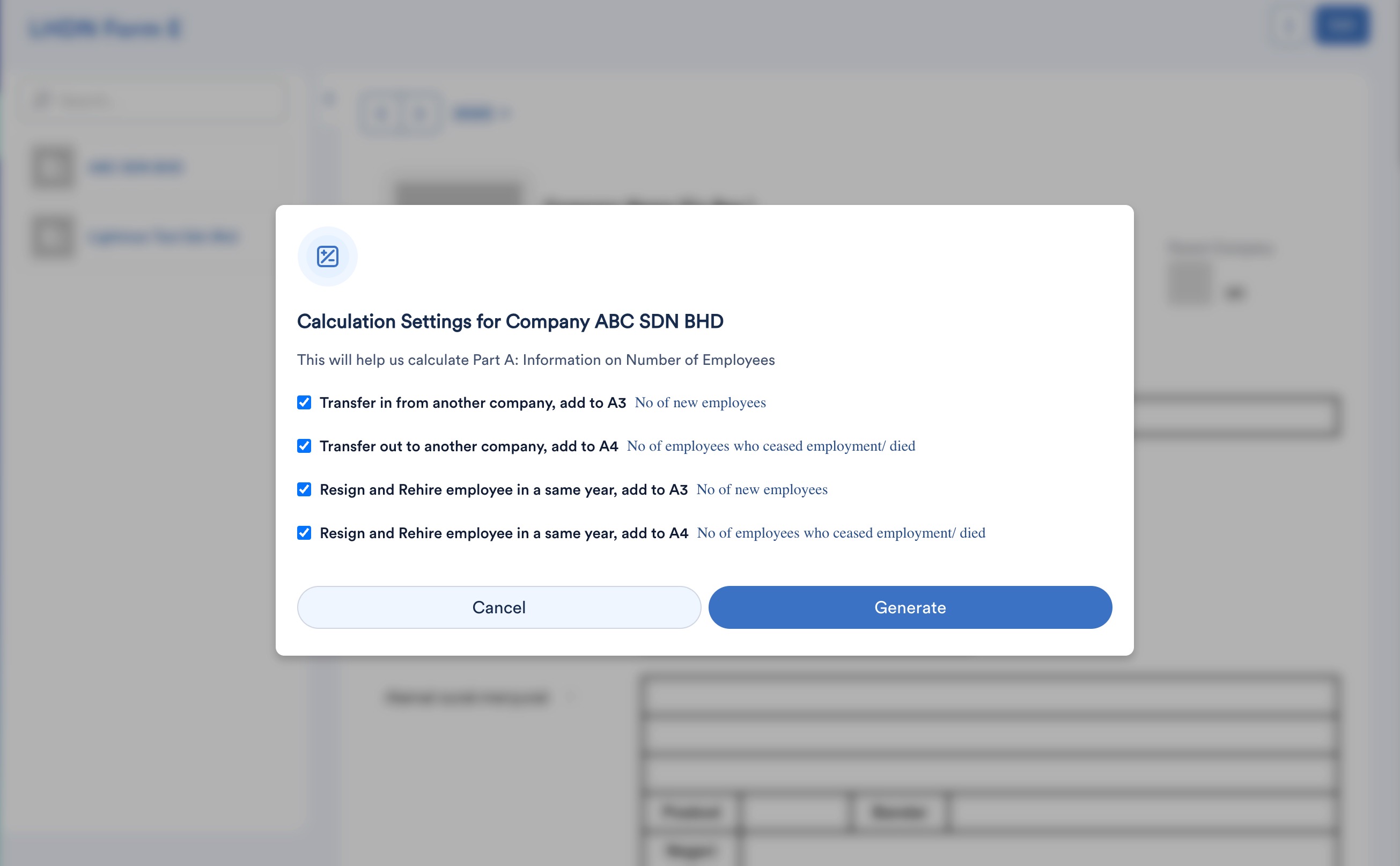The image size is (1400, 866).
Task: Toggle Resign and Rehire add to A3 checkbox
Action: click(304, 490)
